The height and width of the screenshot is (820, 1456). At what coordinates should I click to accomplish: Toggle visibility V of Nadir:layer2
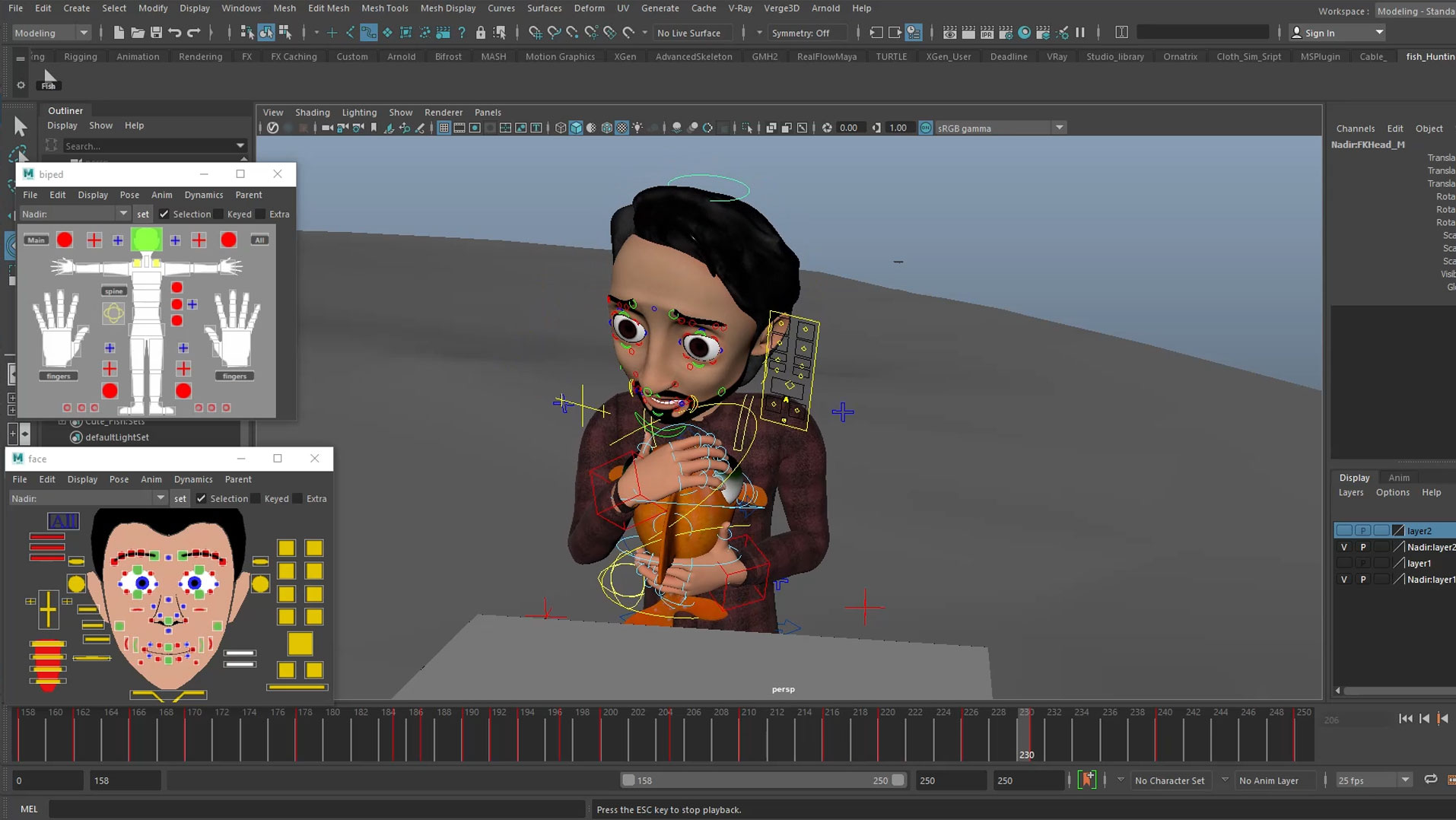[1343, 547]
